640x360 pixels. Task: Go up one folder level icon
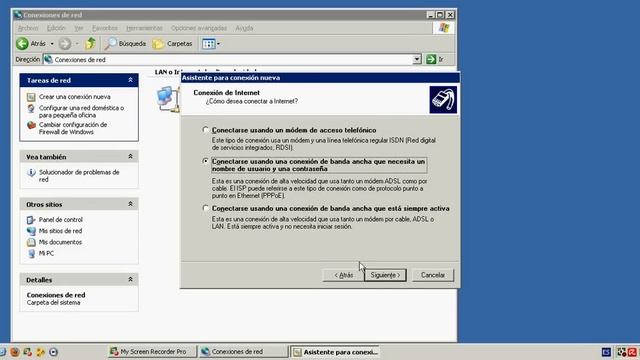click(91, 43)
